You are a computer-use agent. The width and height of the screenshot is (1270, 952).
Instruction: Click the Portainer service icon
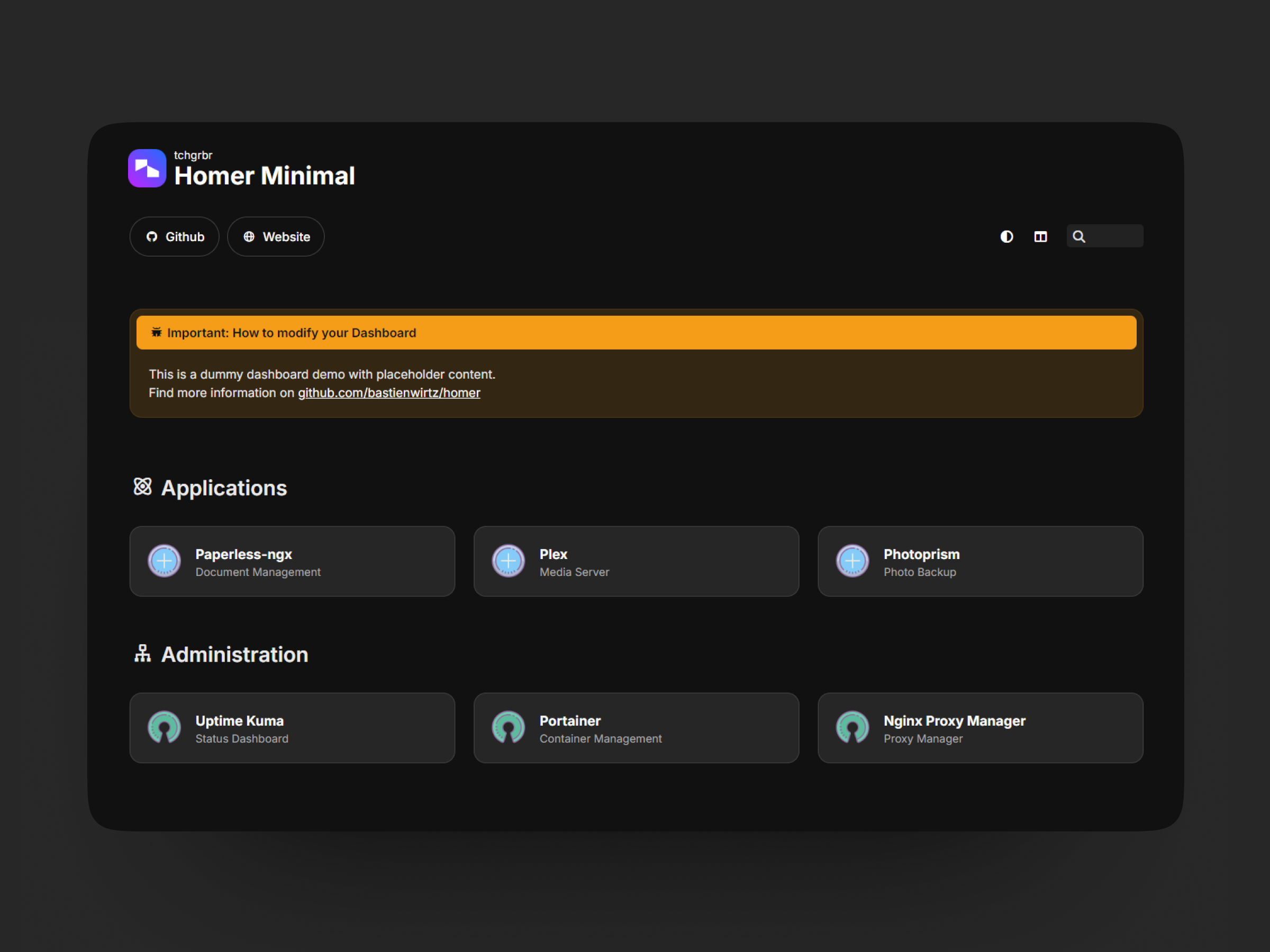508,727
